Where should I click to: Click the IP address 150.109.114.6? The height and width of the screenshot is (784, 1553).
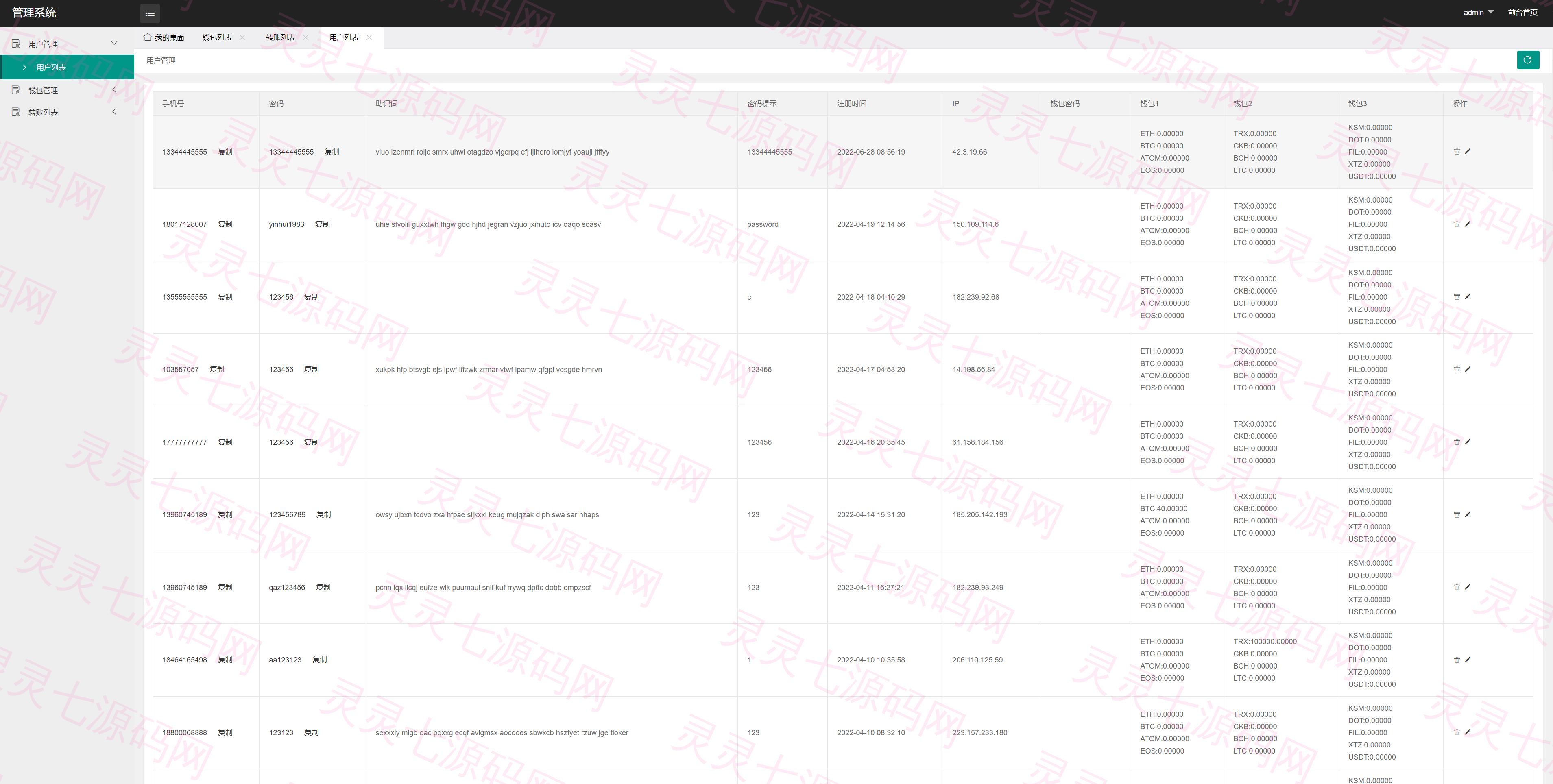[975, 224]
